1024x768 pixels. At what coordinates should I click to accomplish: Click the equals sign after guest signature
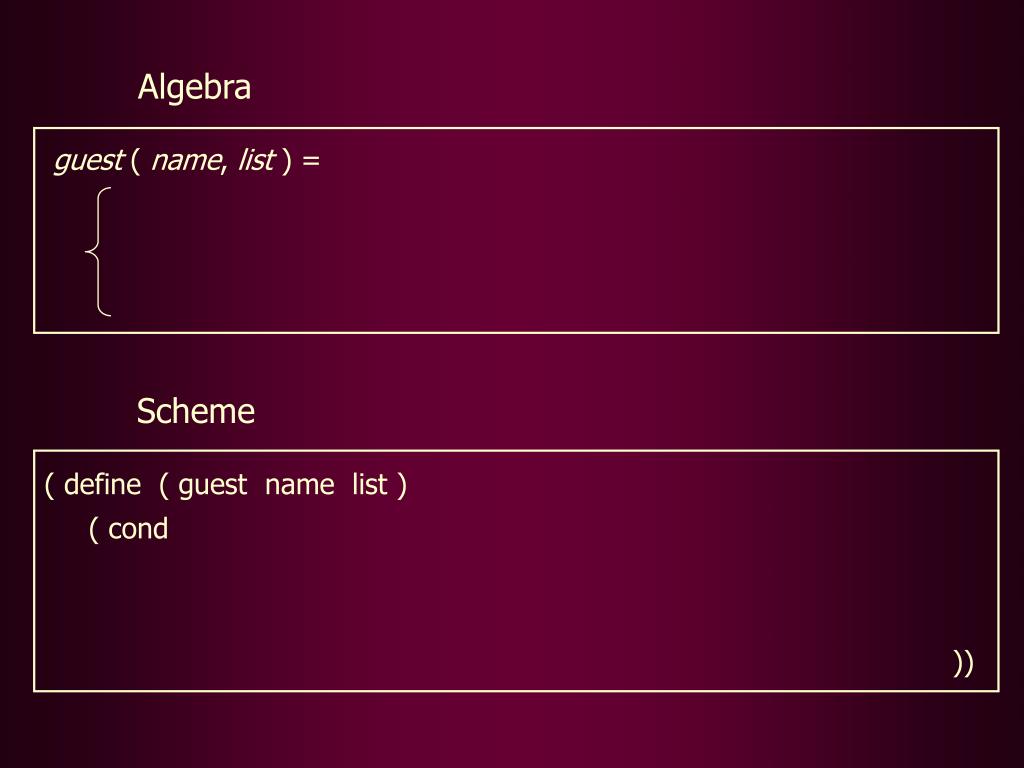point(311,161)
